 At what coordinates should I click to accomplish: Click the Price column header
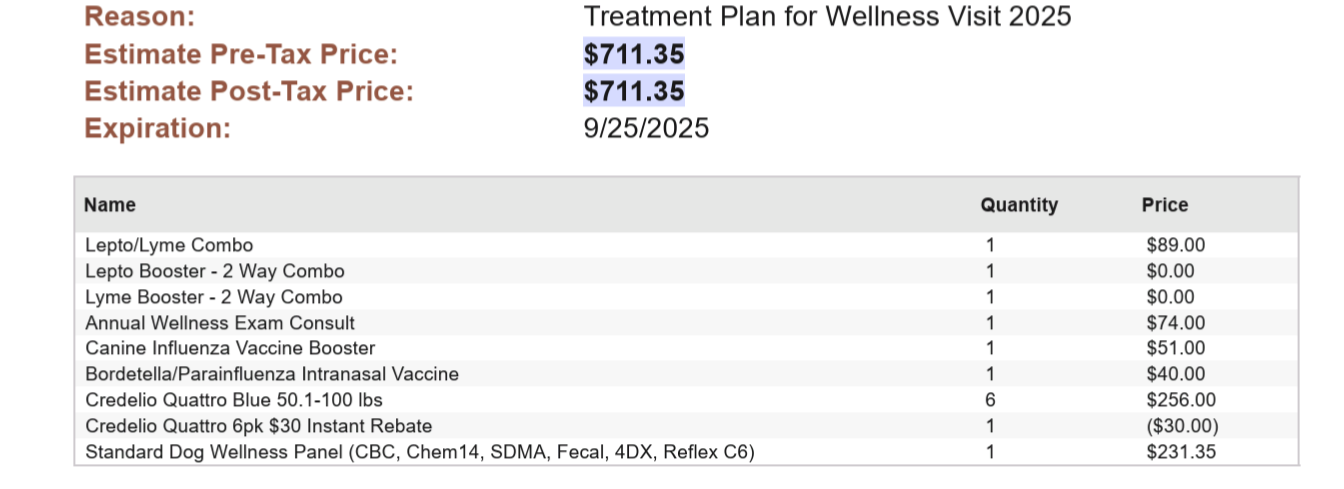(1165, 205)
